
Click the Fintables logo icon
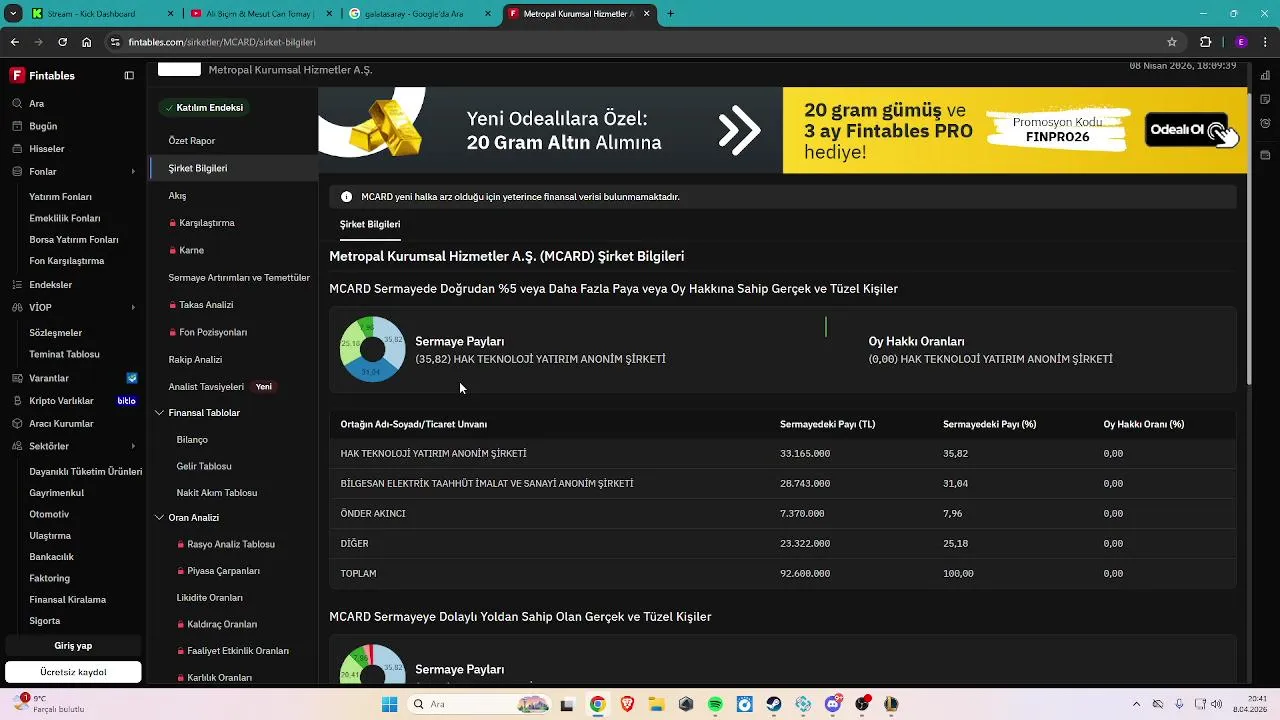coord(17,75)
